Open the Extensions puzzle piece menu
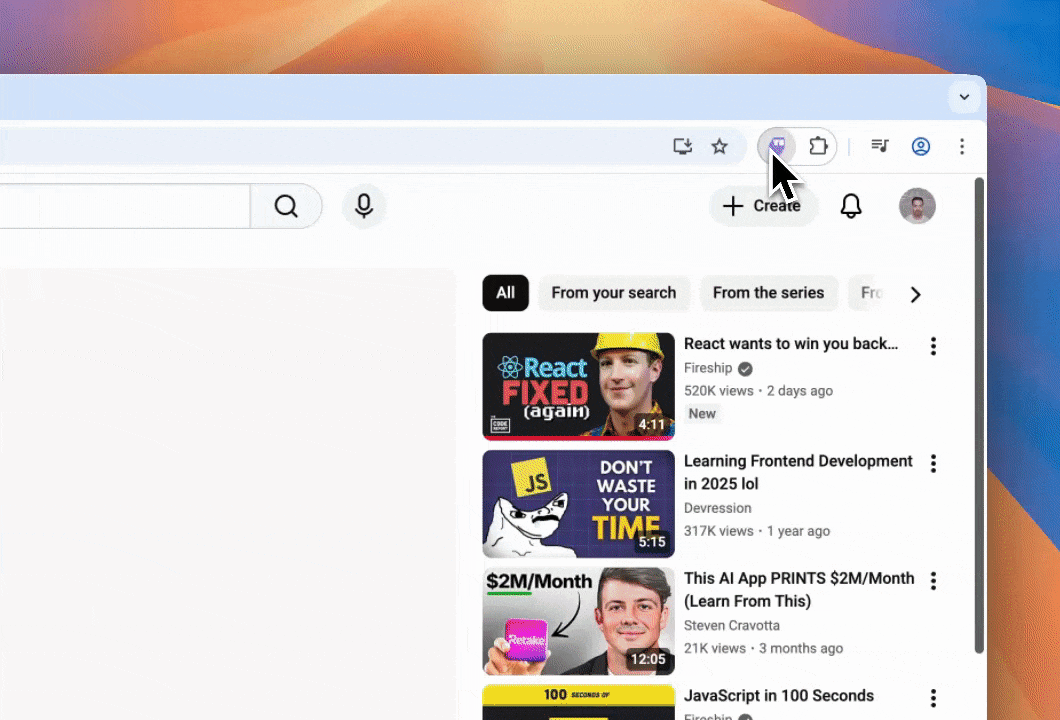 pyautogui.click(x=818, y=147)
